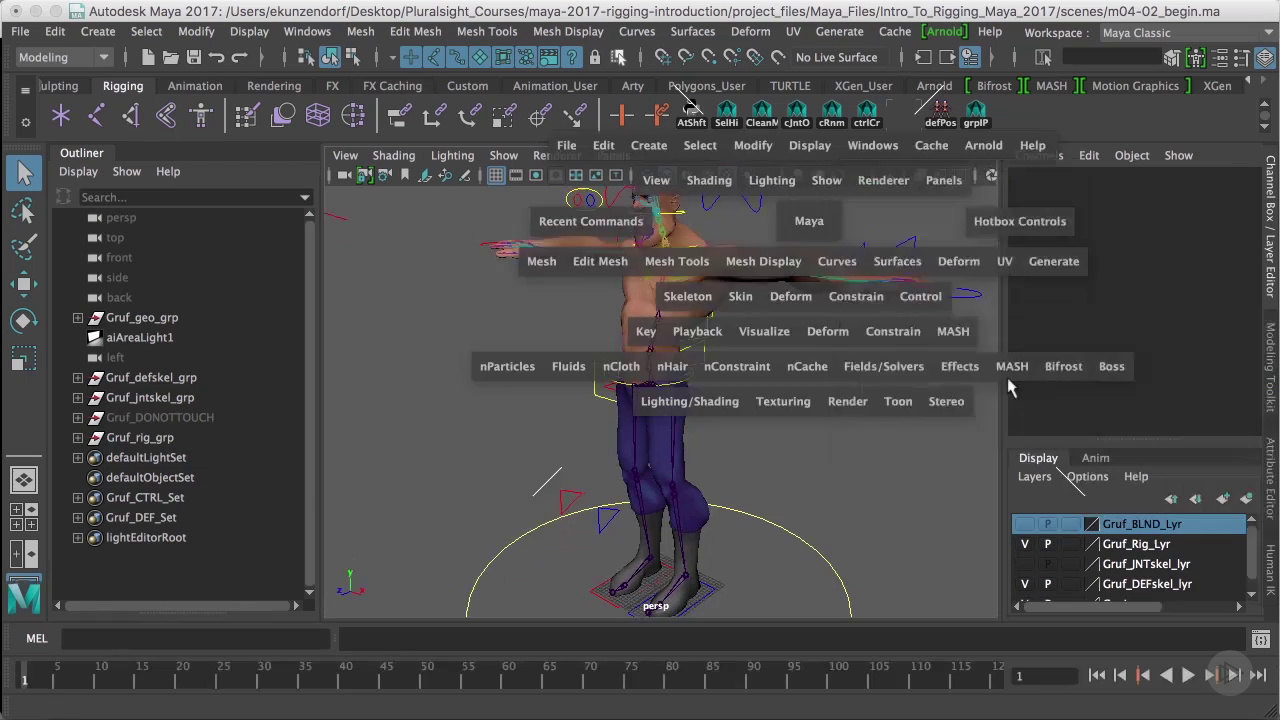Switch to the Animation shelf tab

(195, 86)
